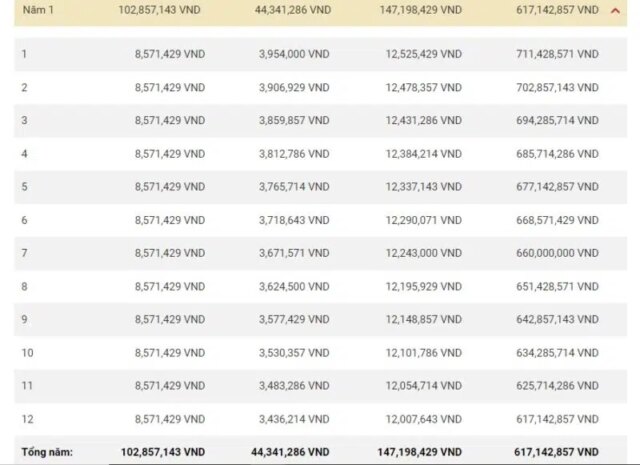The width and height of the screenshot is (640, 465).
Task: Select the 711,428,571 VND balance cell
Action: click(x=555, y=54)
